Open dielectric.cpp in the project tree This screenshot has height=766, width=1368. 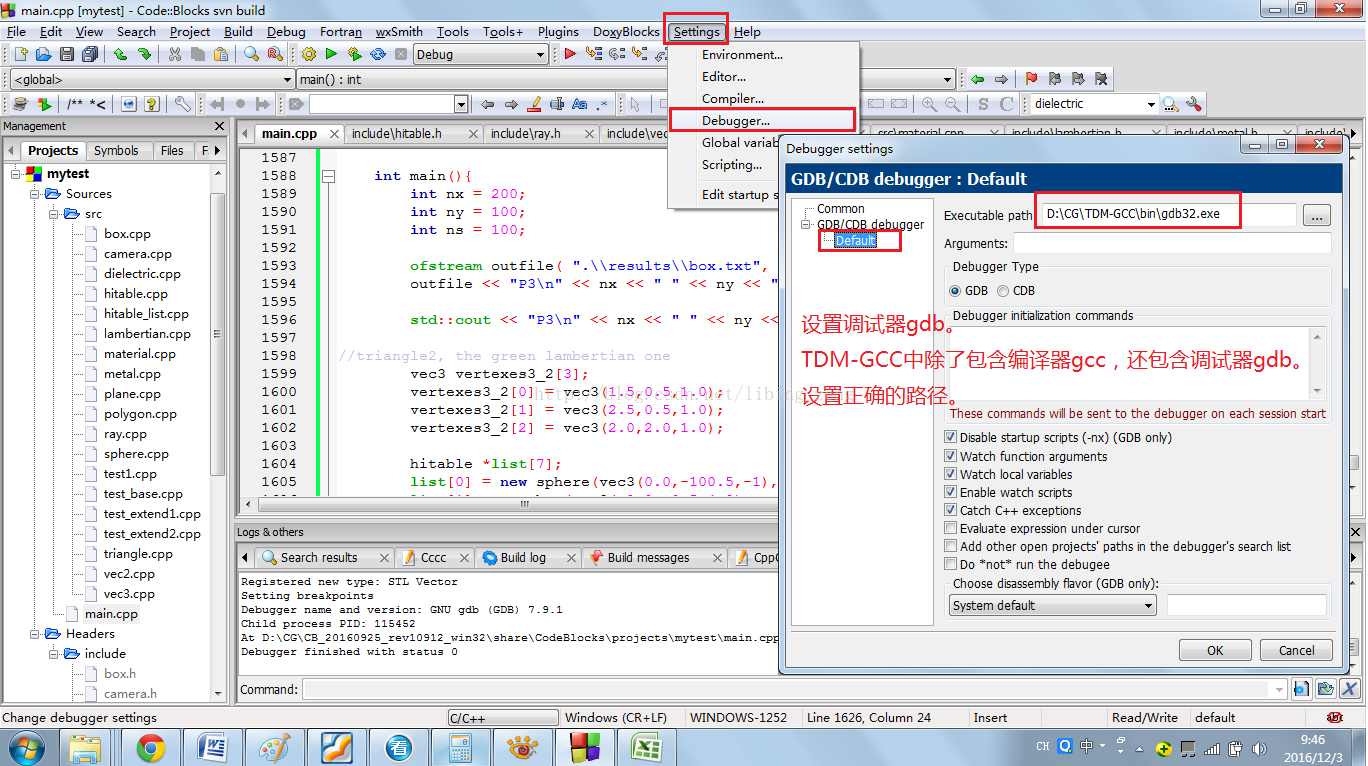(x=142, y=274)
